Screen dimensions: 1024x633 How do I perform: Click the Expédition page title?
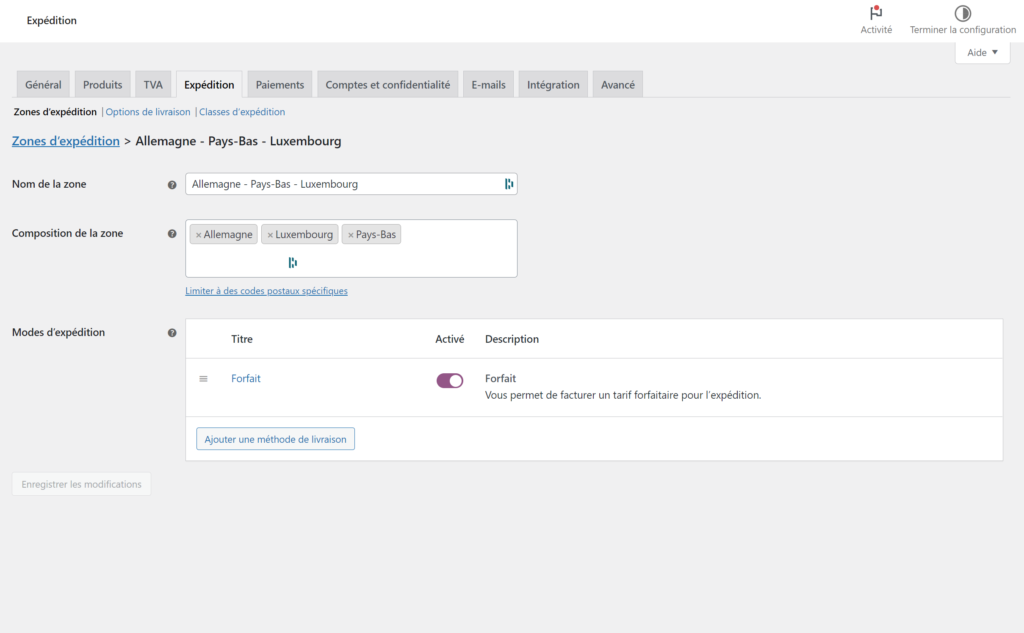[x=52, y=20]
